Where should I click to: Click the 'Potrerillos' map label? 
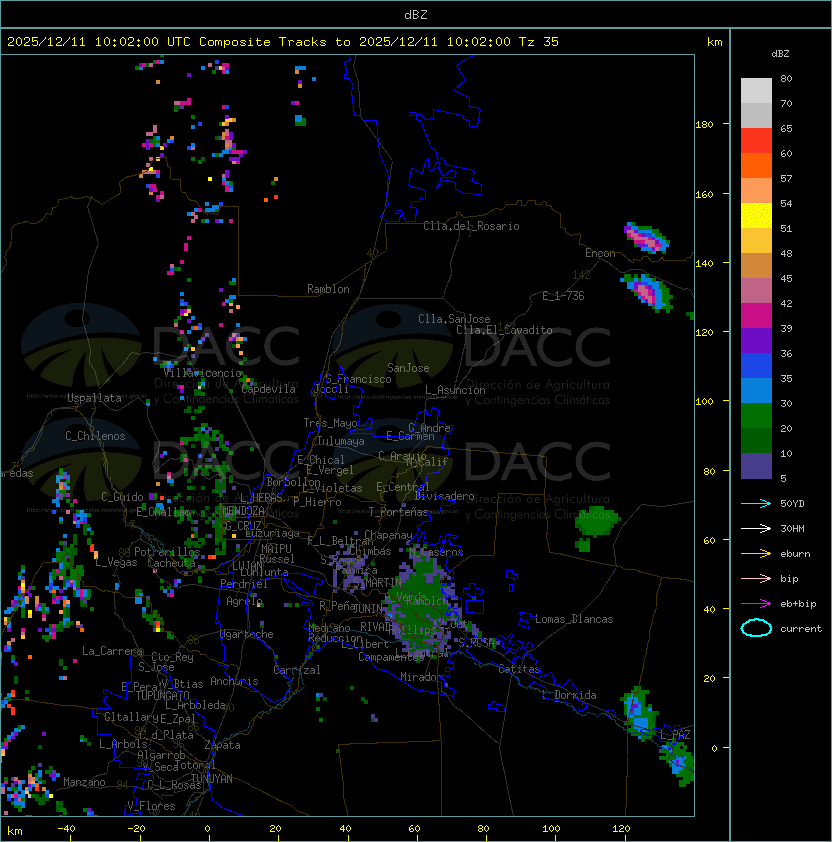tap(167, 551)
